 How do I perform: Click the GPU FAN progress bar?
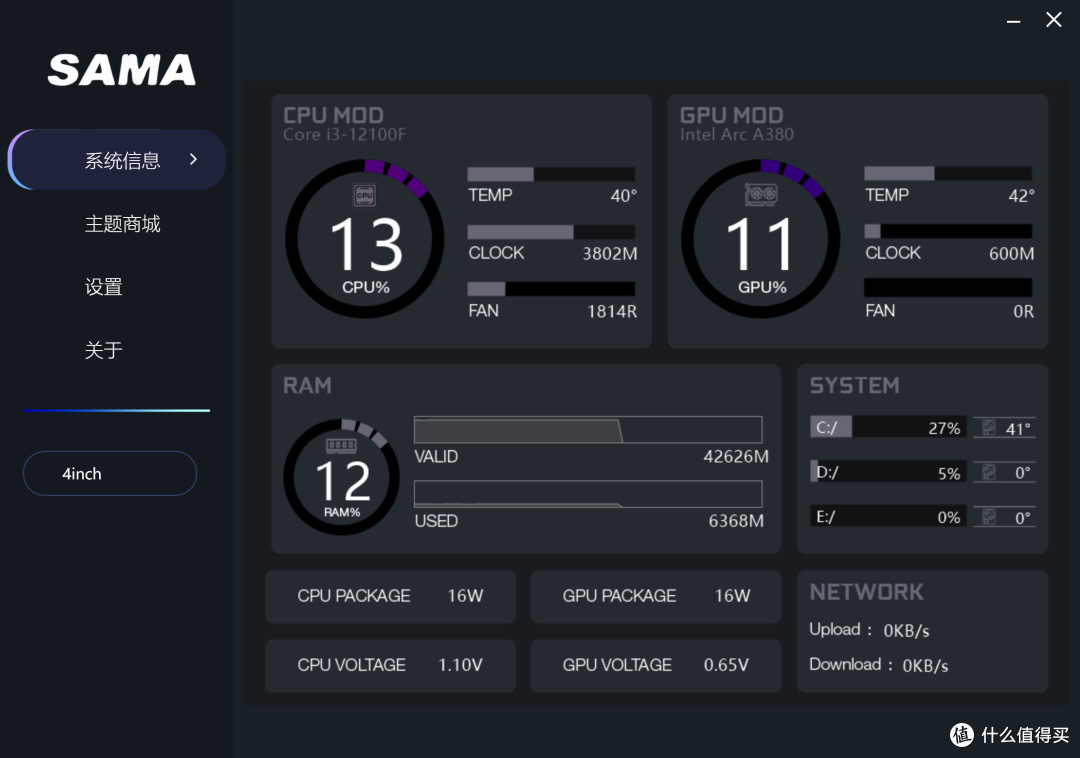point(948,288)
